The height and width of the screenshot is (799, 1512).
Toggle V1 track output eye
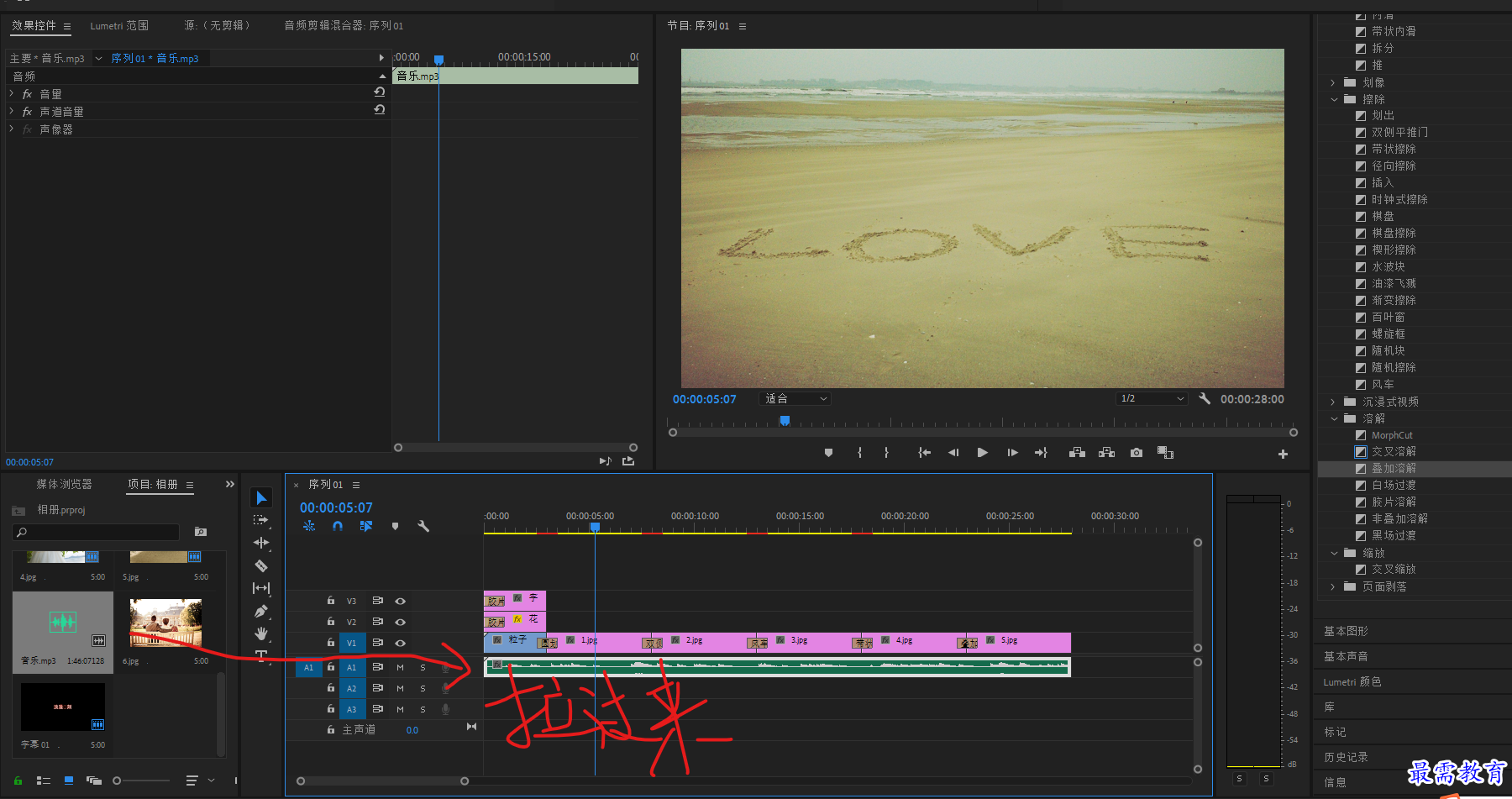(401, 643)
